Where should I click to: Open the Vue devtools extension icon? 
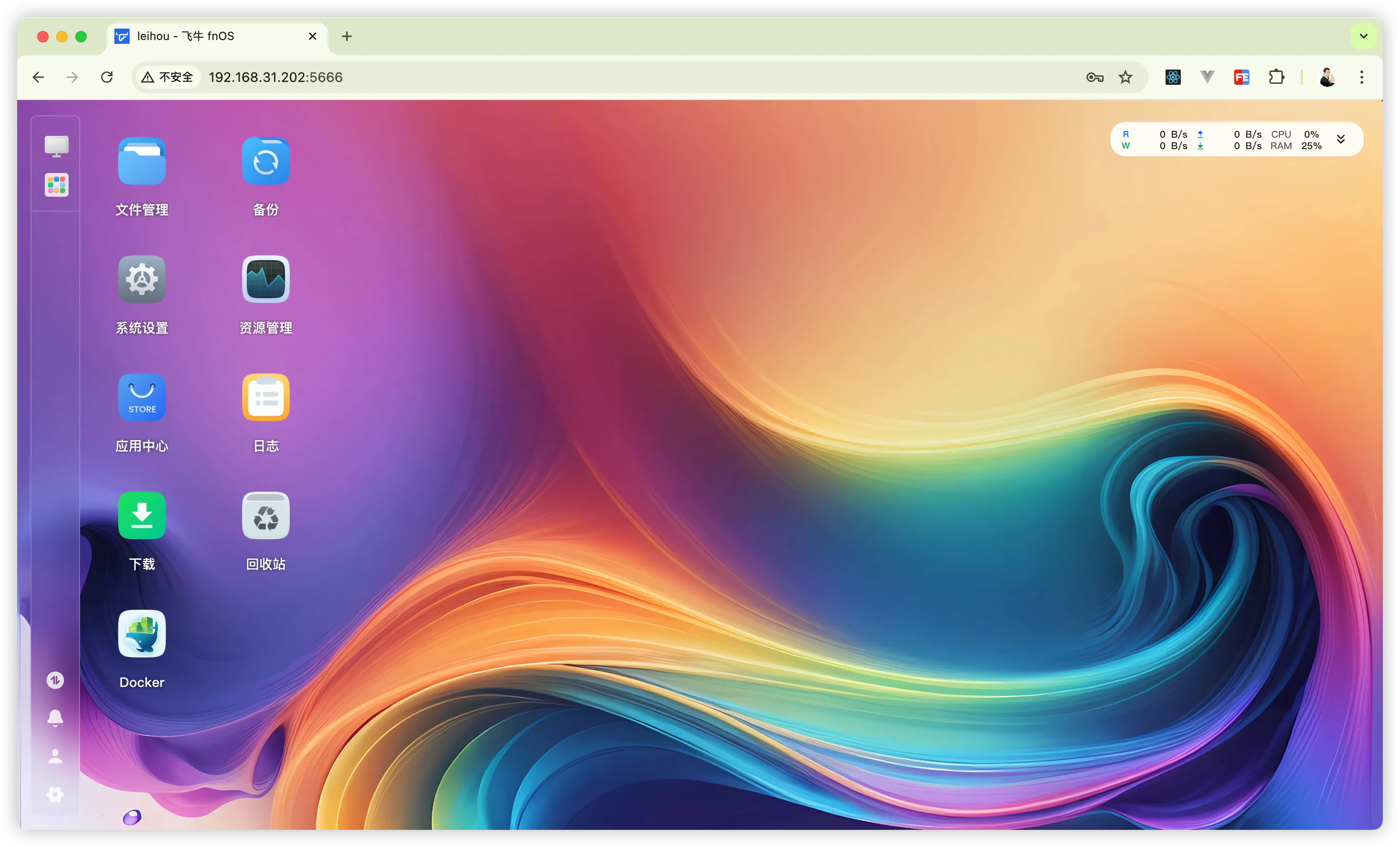point(1207,77)
